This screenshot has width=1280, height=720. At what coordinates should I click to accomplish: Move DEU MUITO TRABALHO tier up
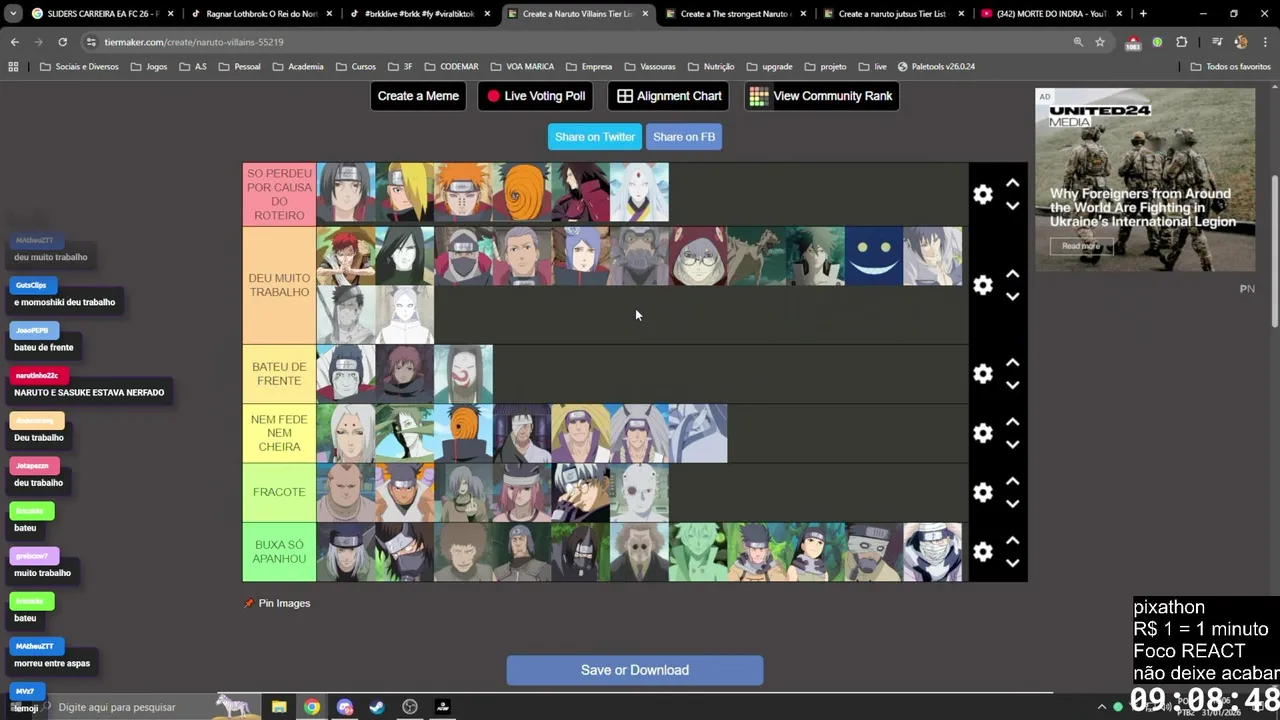pos(1012,273)
